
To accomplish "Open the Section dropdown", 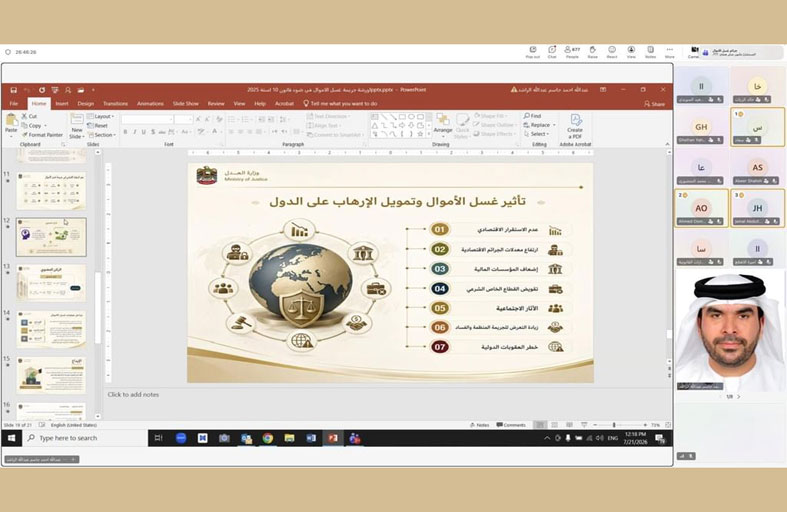I will tap(102, 135).
